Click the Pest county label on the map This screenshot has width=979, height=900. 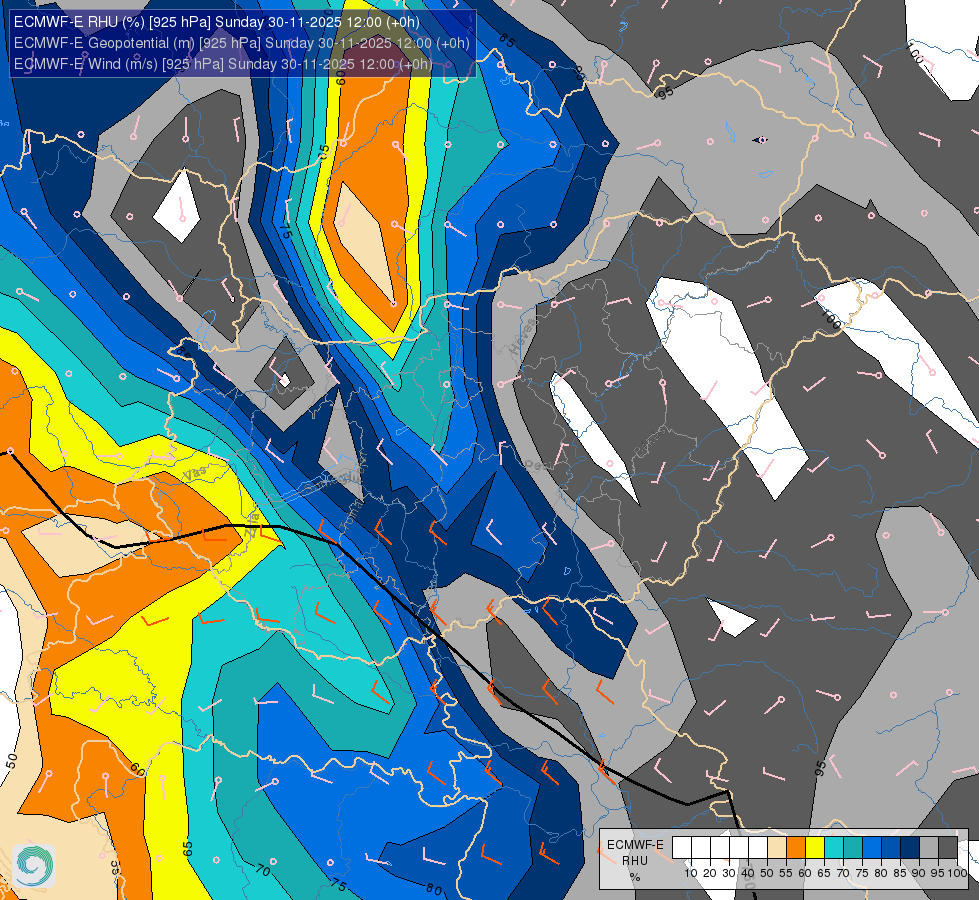[x=538, y=465]
